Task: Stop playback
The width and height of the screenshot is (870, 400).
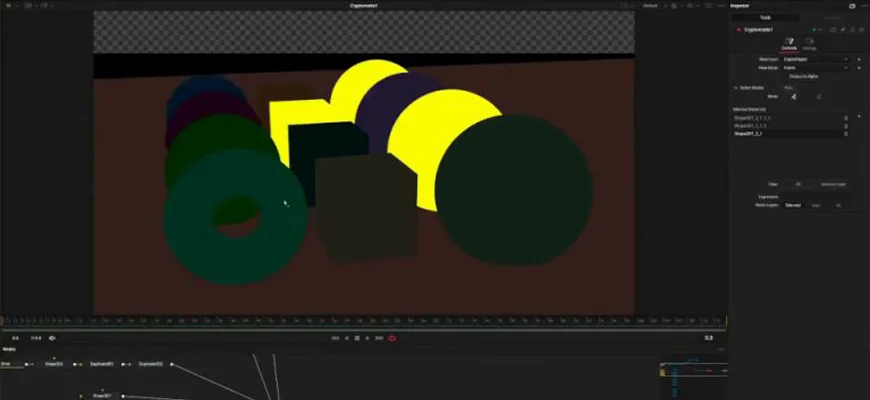Action: (357, 338)
